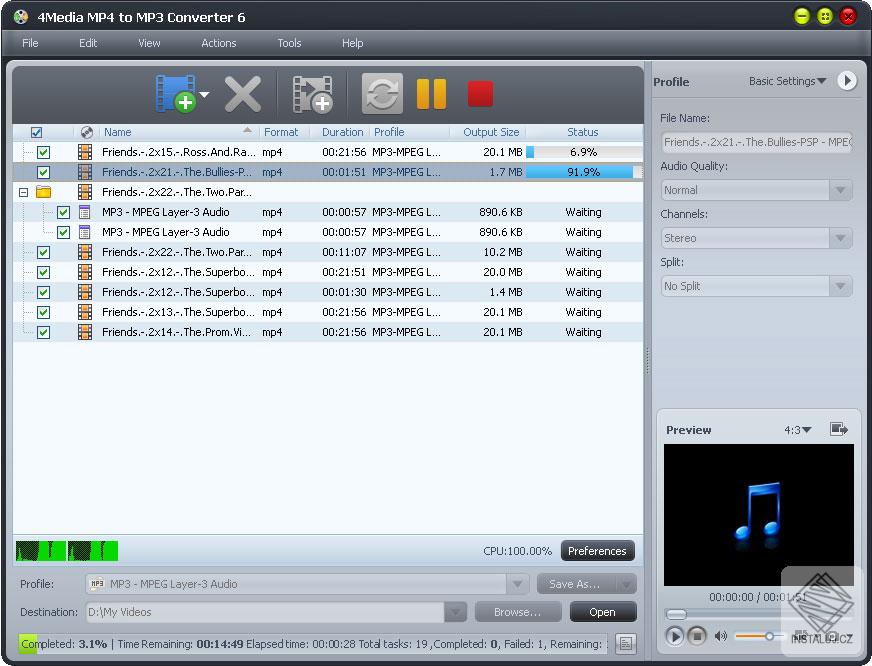Click the Browse... button
This screenshot has height=666, width=872.
(x=518, y=612)
